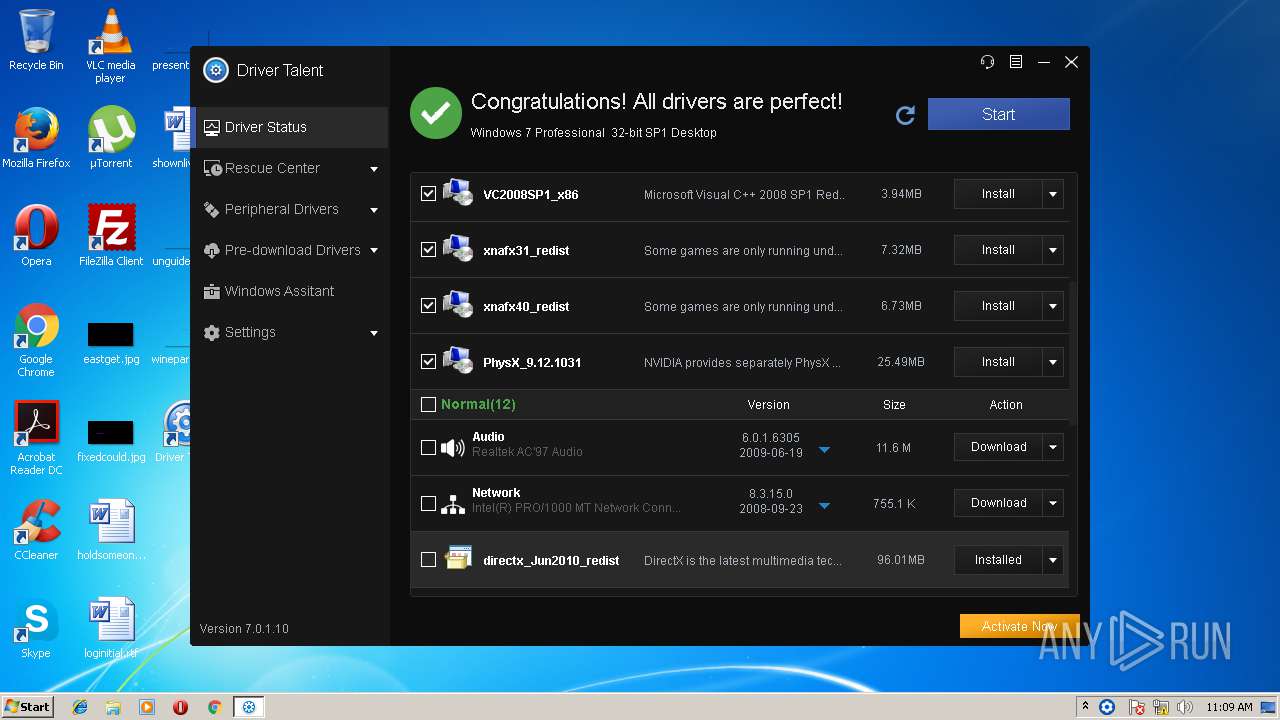Expand Install options for PhysX_9.12.1031

[x=1053, y=362]
